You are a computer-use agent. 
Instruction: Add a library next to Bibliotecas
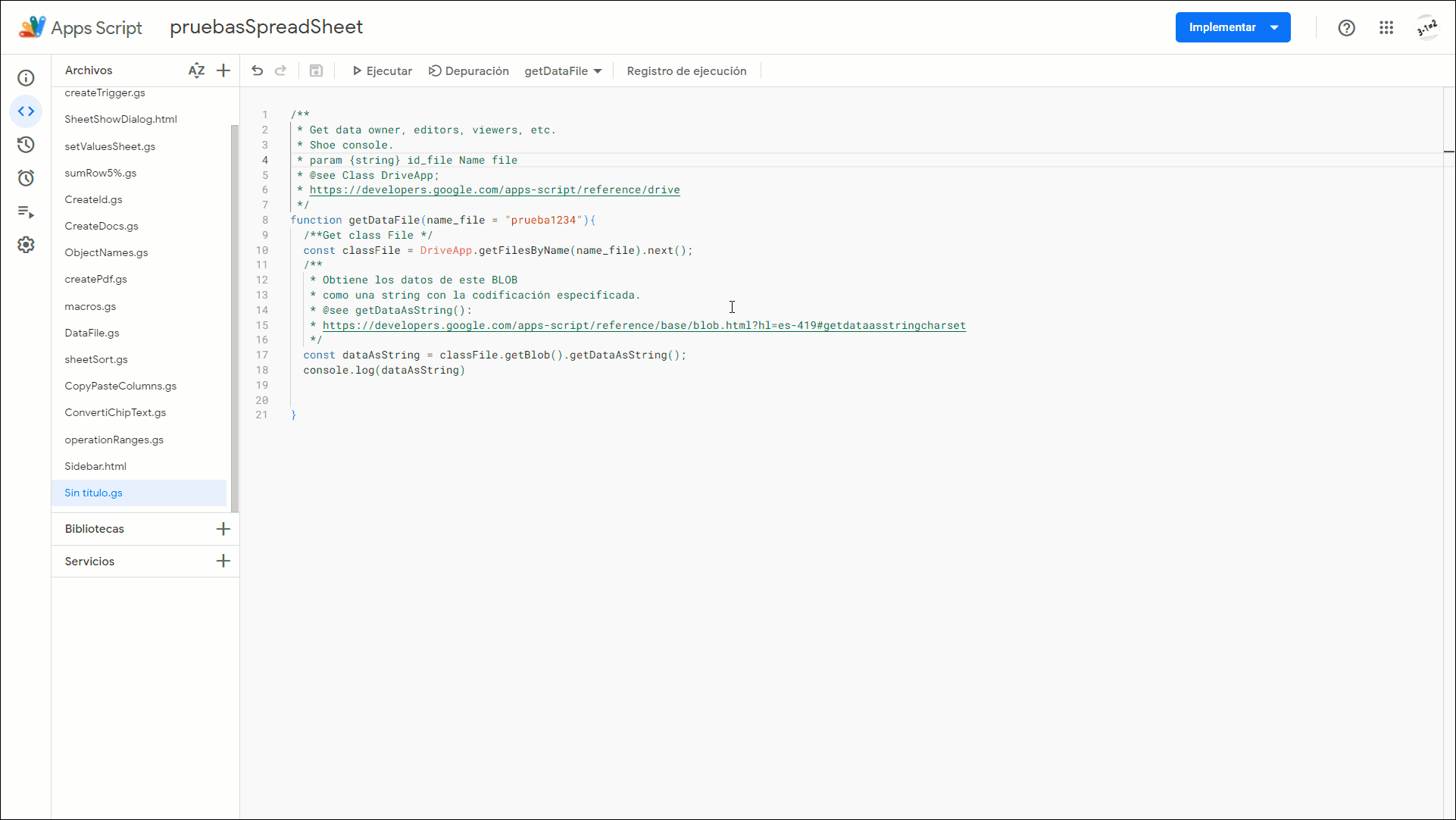223,529
